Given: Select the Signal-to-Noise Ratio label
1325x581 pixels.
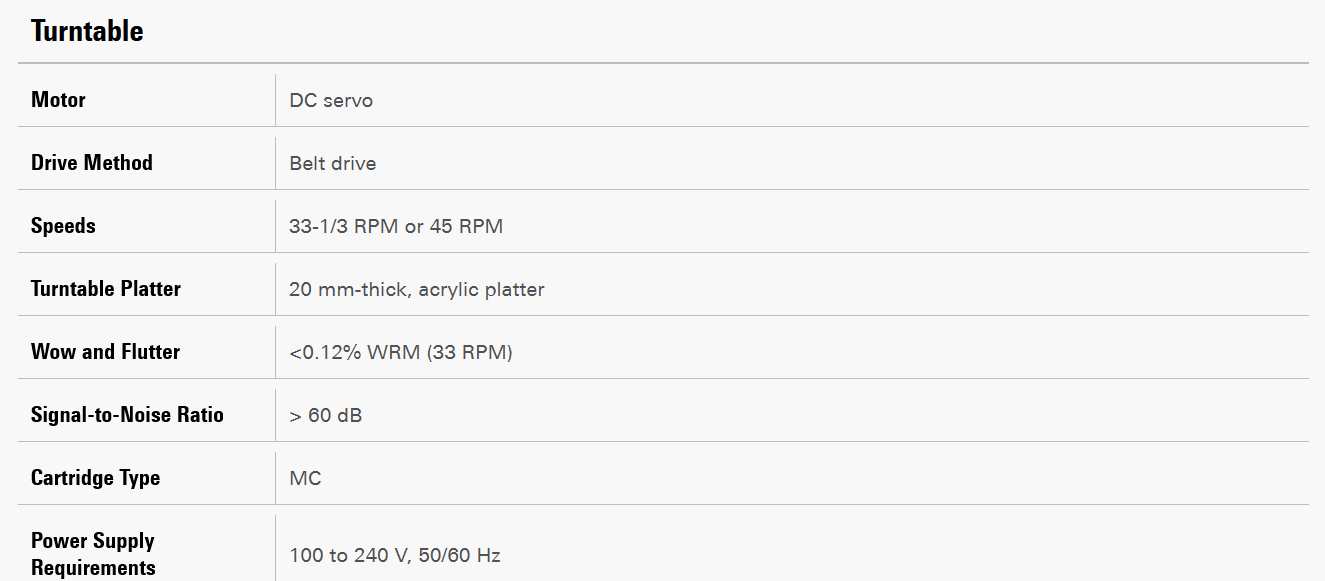Looking at the screenshot, I should click(127, 415).
